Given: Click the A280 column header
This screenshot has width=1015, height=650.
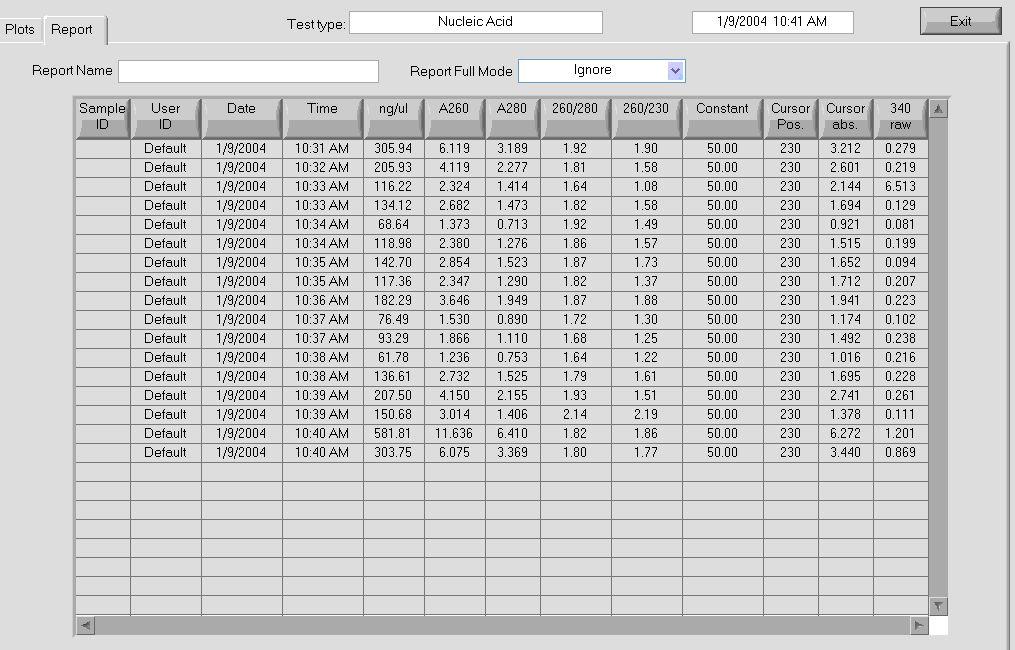Looking at the screenshot, I should click(512, 118).
